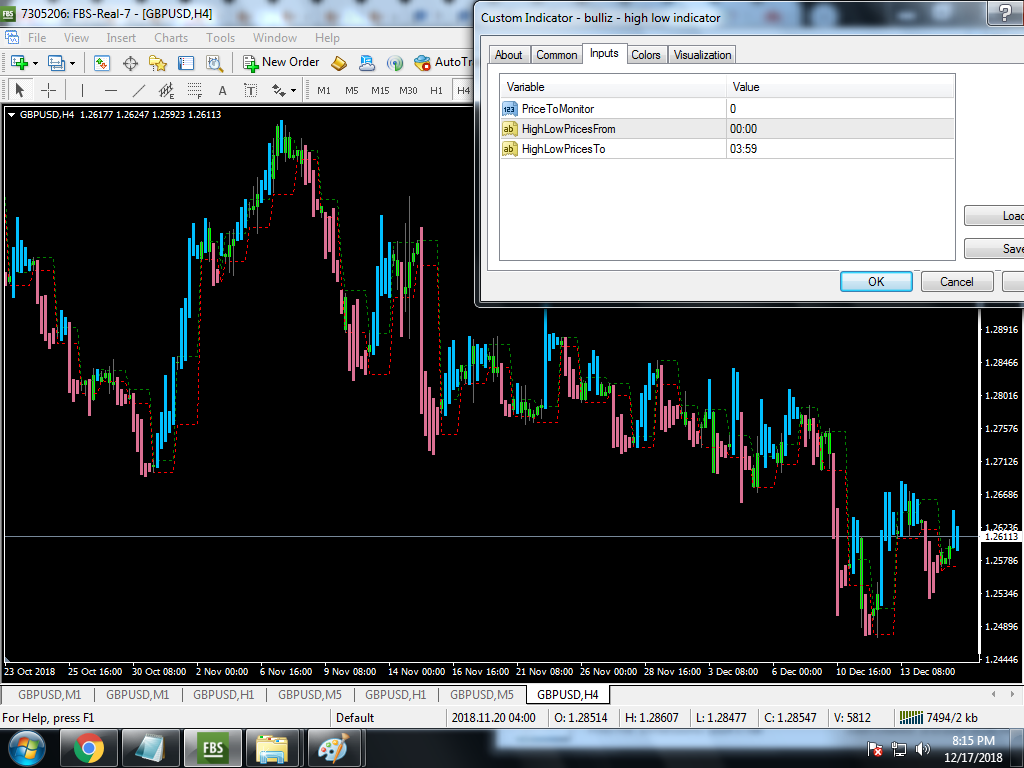Switch to the About tab
This screenshot has height=768, width=1024.
tap(509, 55)
